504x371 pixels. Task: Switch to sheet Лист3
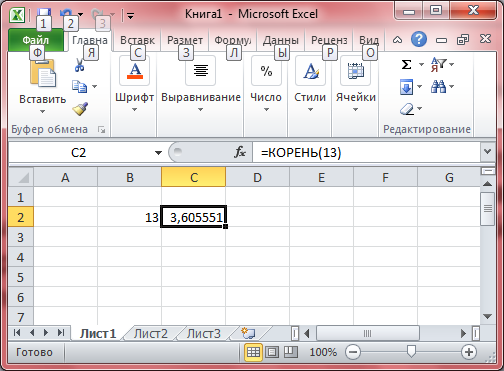[204, 333]
